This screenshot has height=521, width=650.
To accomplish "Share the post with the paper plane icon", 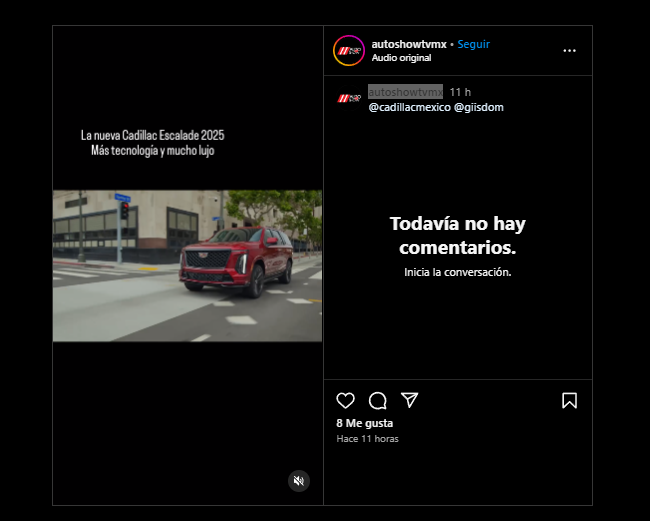I will pos(410,400).
